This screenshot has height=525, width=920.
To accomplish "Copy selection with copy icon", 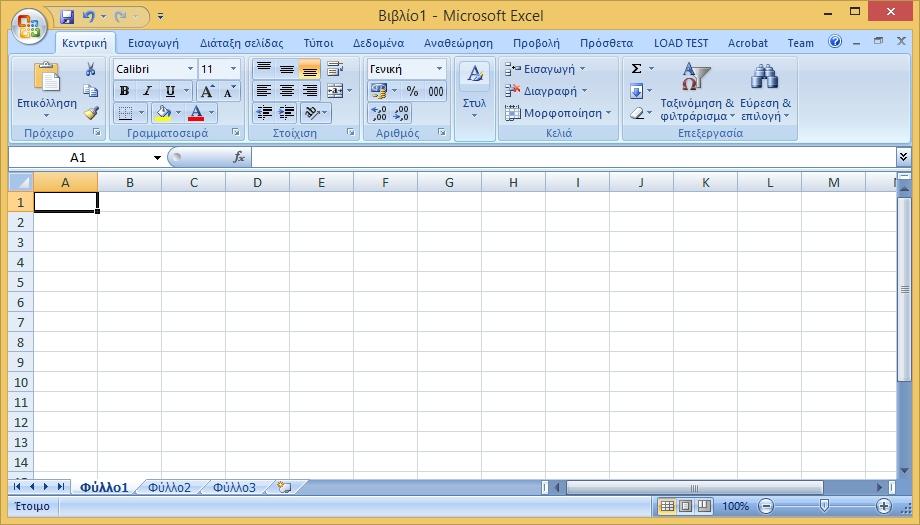I will 90,91.
